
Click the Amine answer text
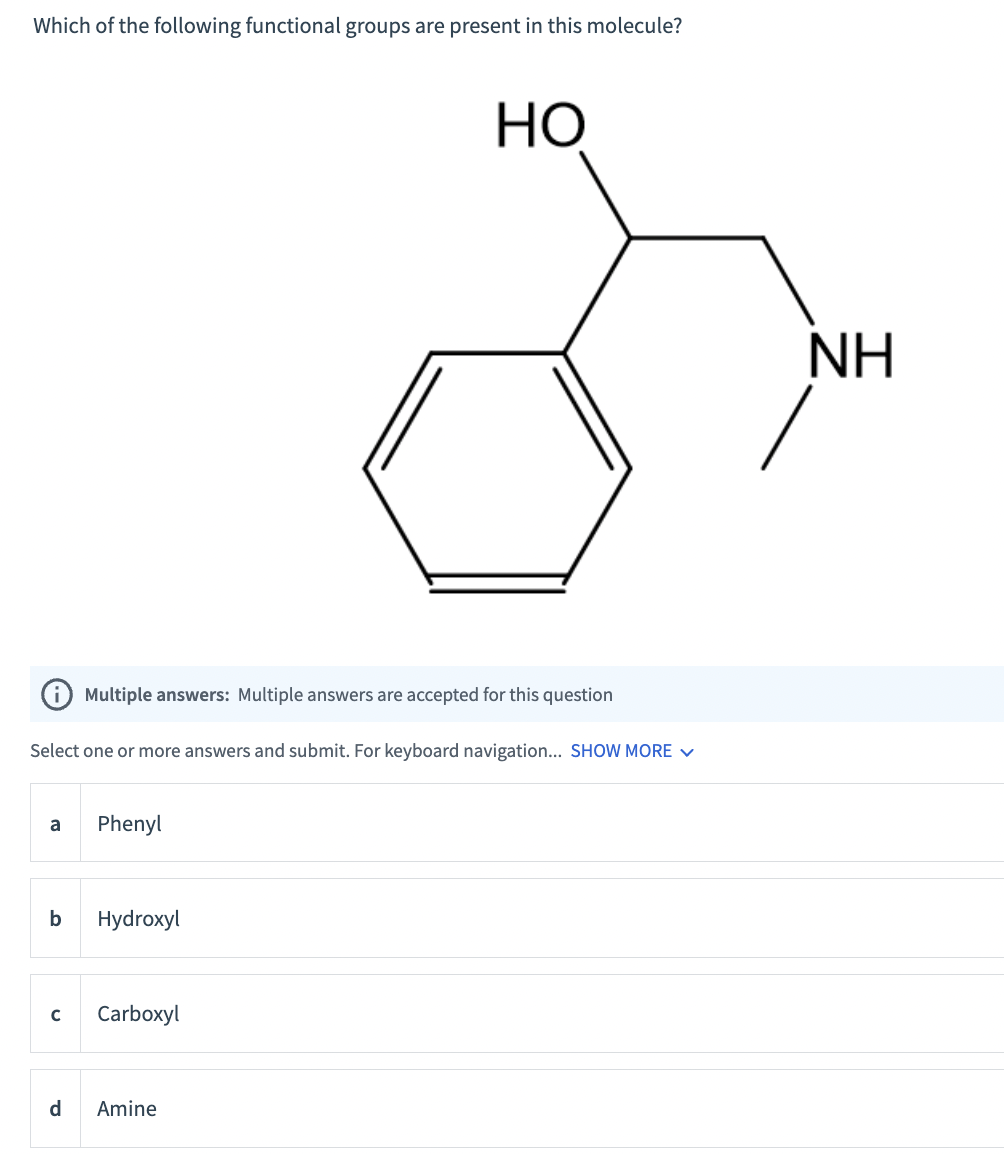click(x=127, y=1108)
